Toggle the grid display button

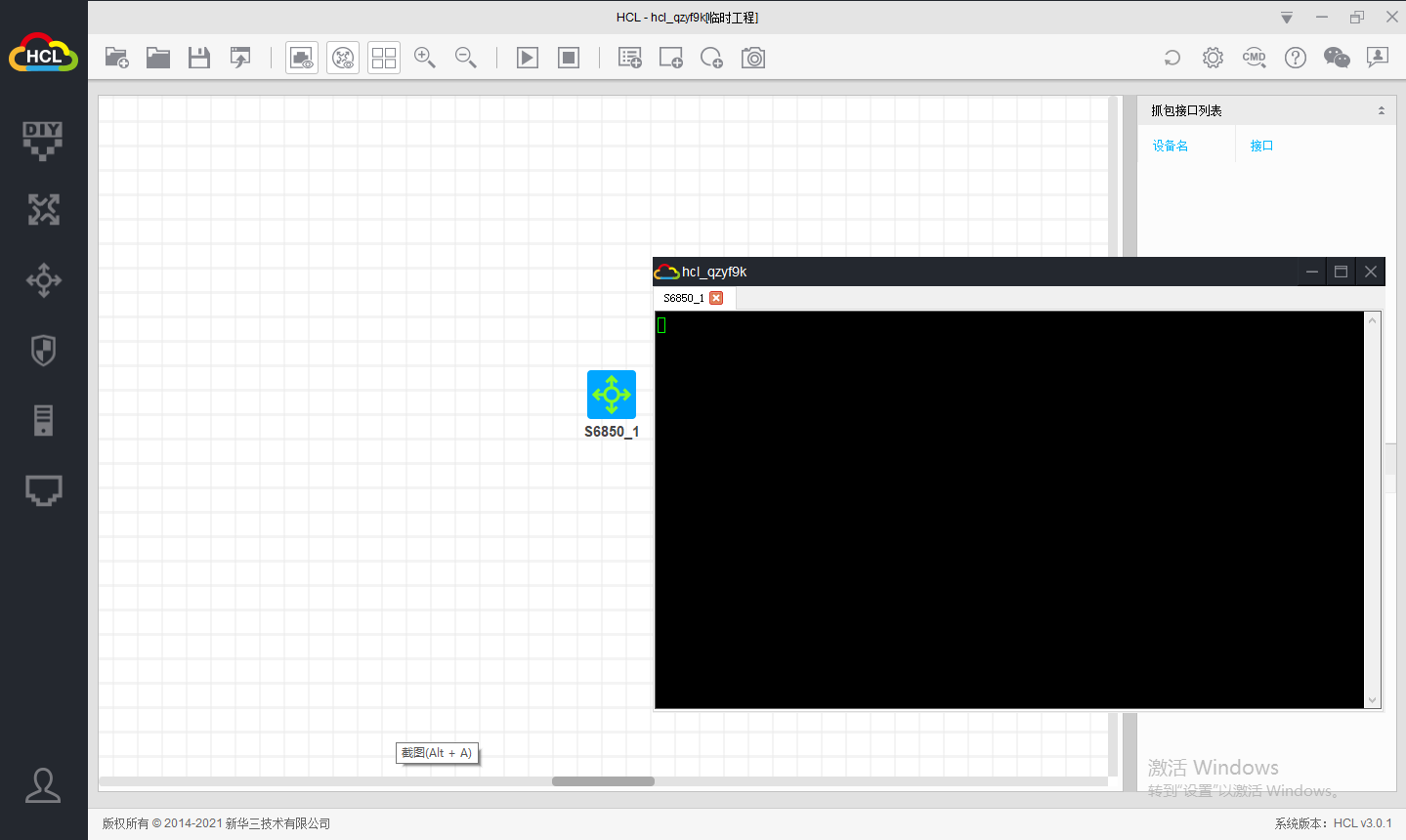pyautogui.click(x=384, y=58)
